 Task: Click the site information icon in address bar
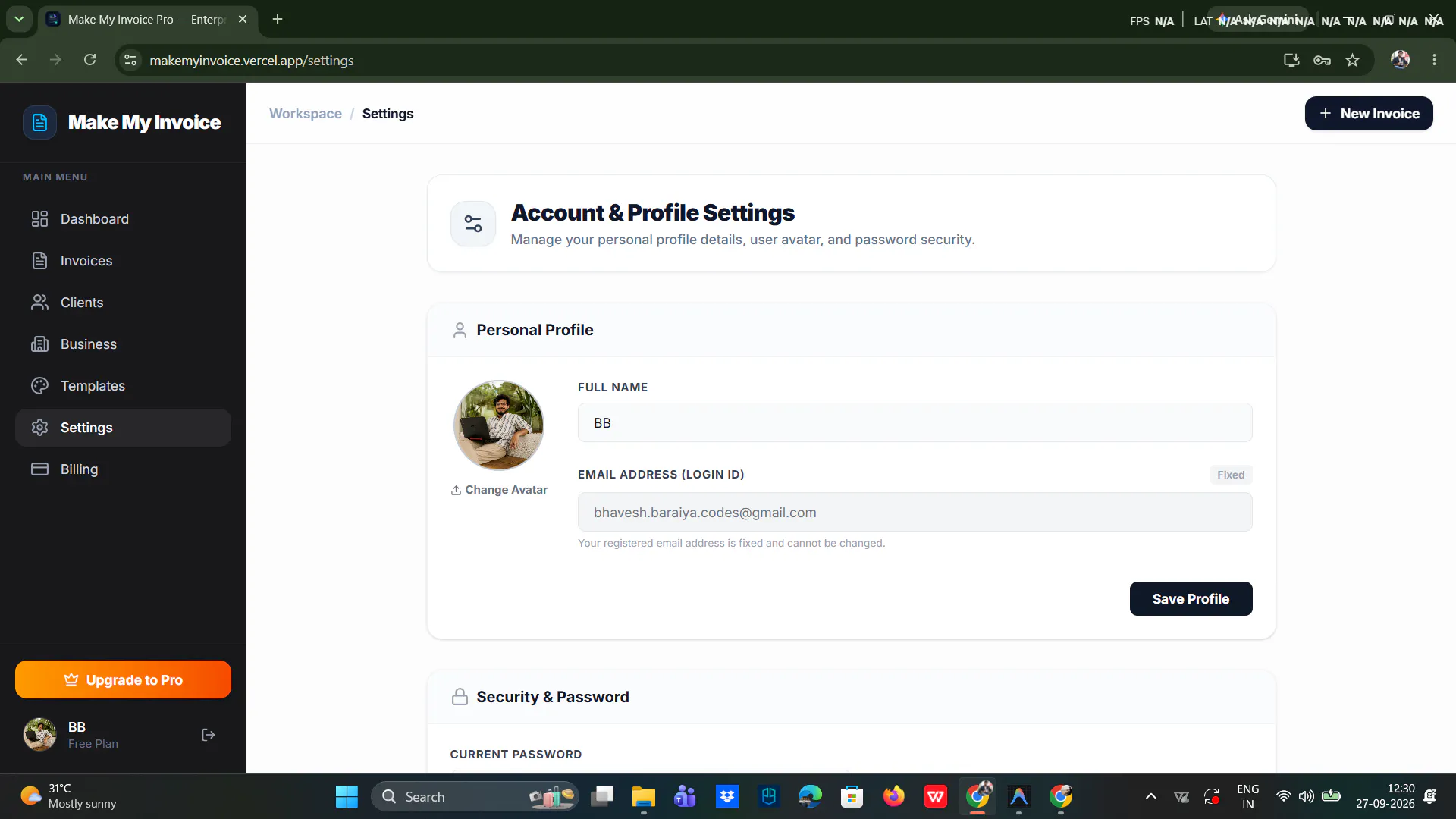tap(130, 60)
